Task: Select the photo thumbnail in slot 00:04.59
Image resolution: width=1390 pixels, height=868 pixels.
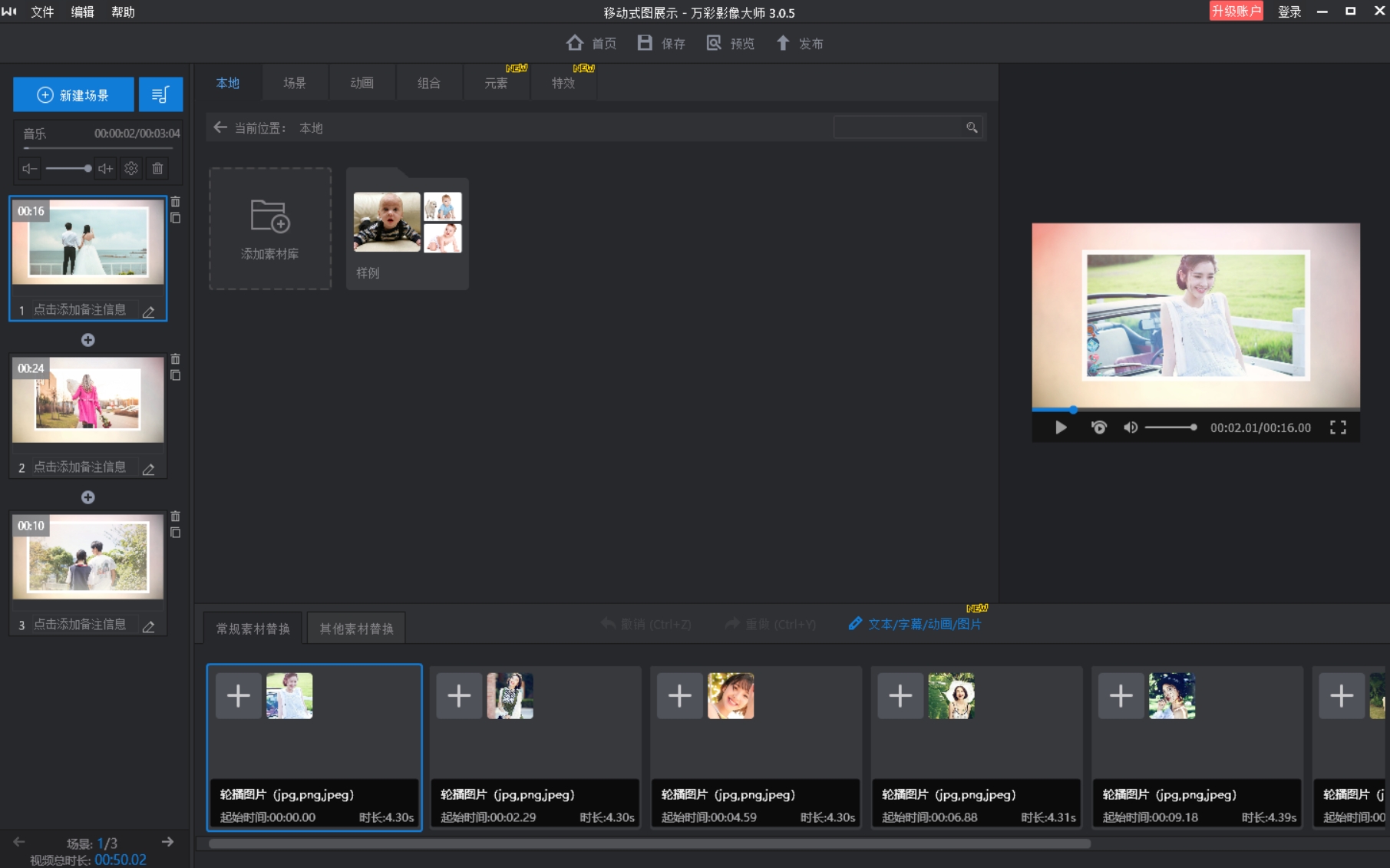Action: tap(731, 695)
